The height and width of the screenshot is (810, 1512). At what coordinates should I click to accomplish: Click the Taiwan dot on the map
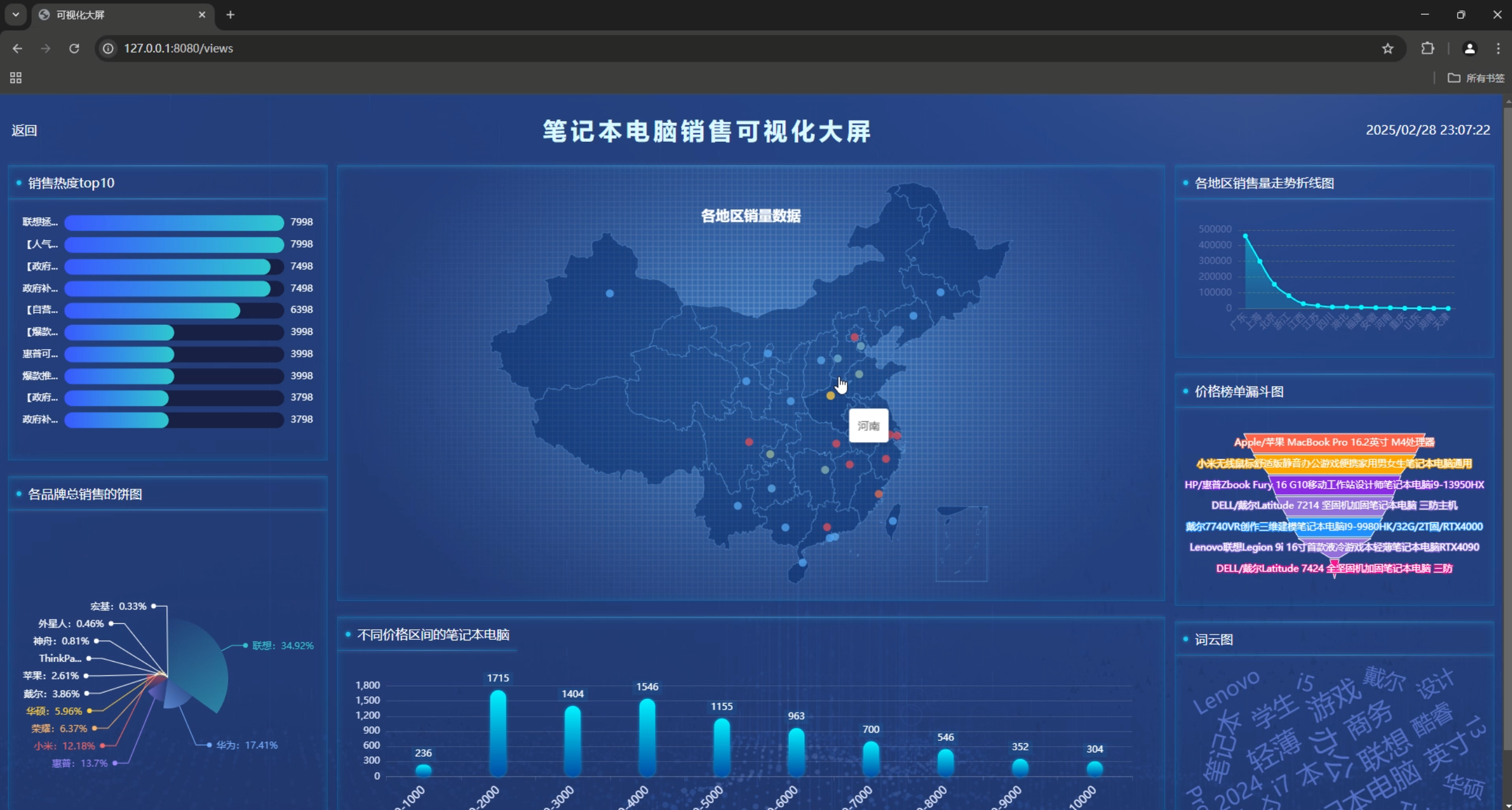(x=893, y=521)
